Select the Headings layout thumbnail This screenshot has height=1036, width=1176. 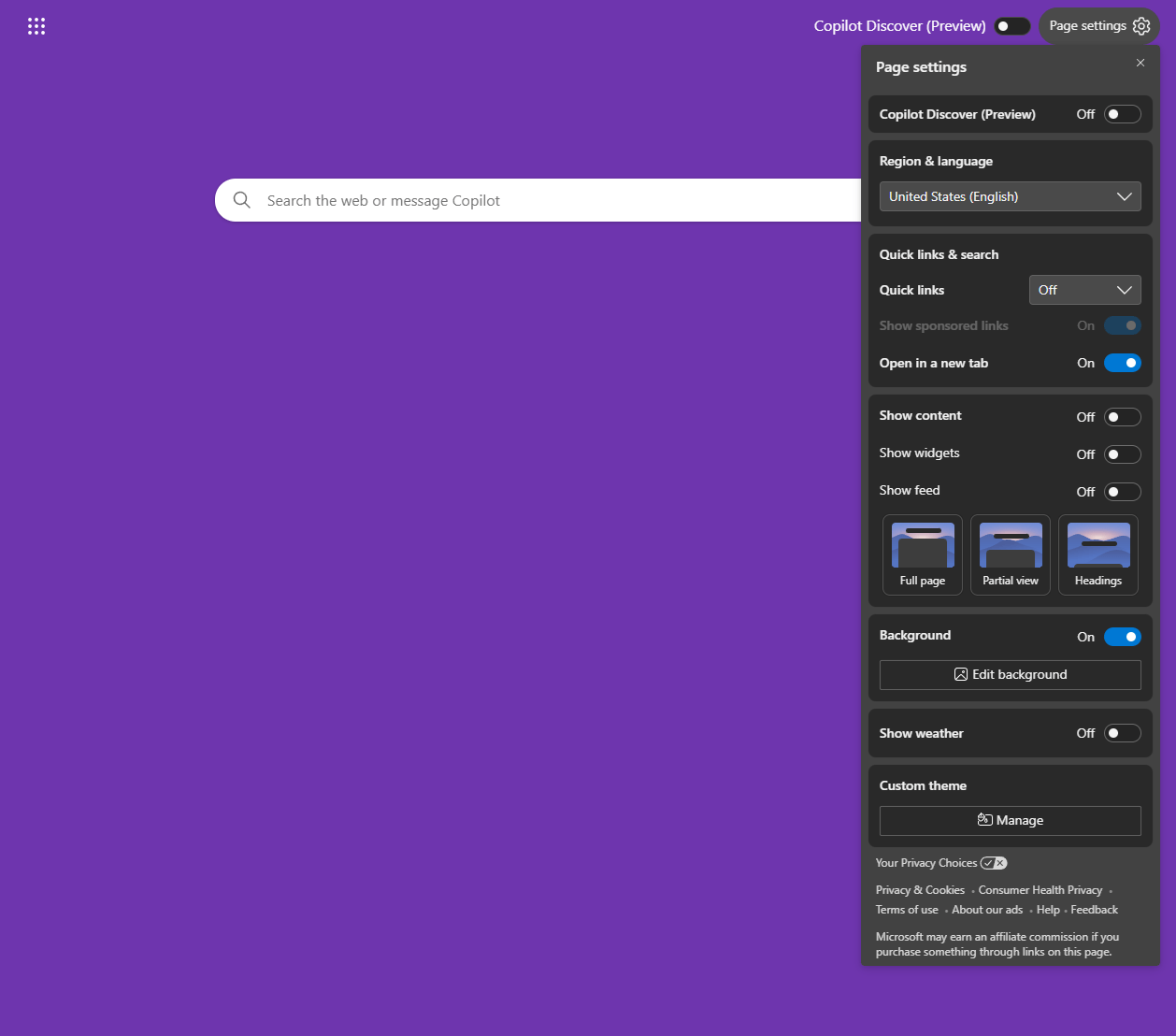tap(1097, 554)
